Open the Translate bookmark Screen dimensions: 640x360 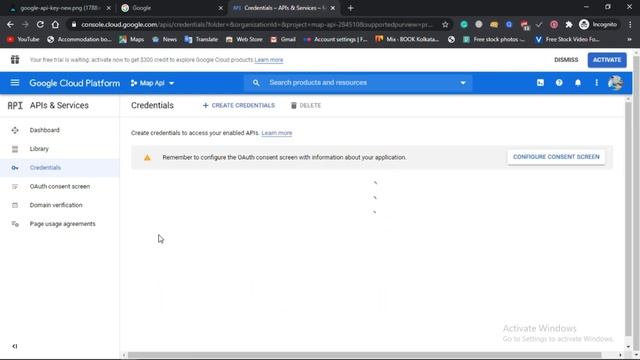(x=201, y=40)
